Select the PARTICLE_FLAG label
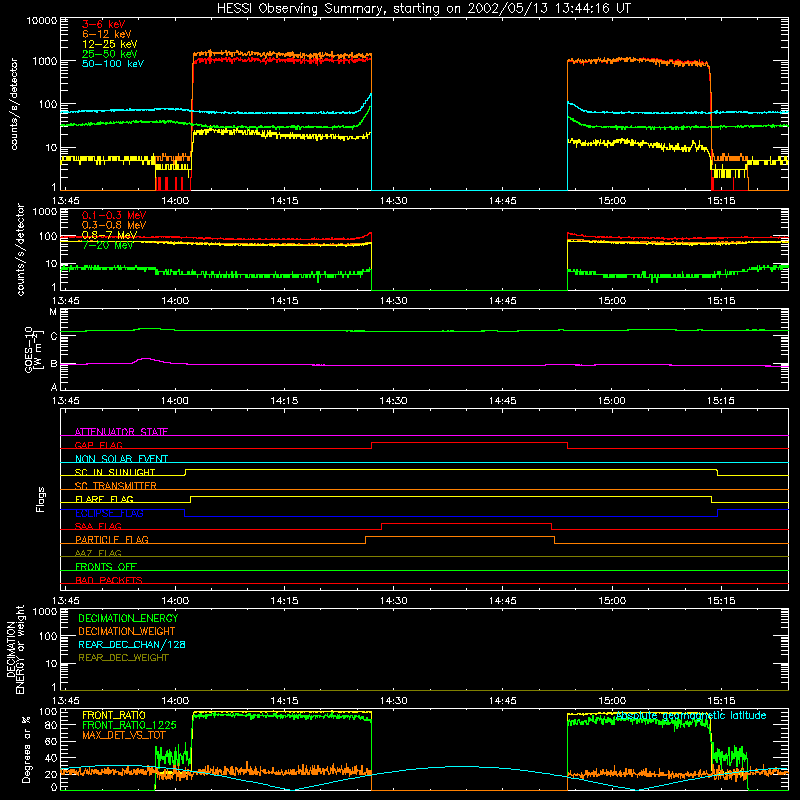Screen dimensions: 800x800 (112, 539)
